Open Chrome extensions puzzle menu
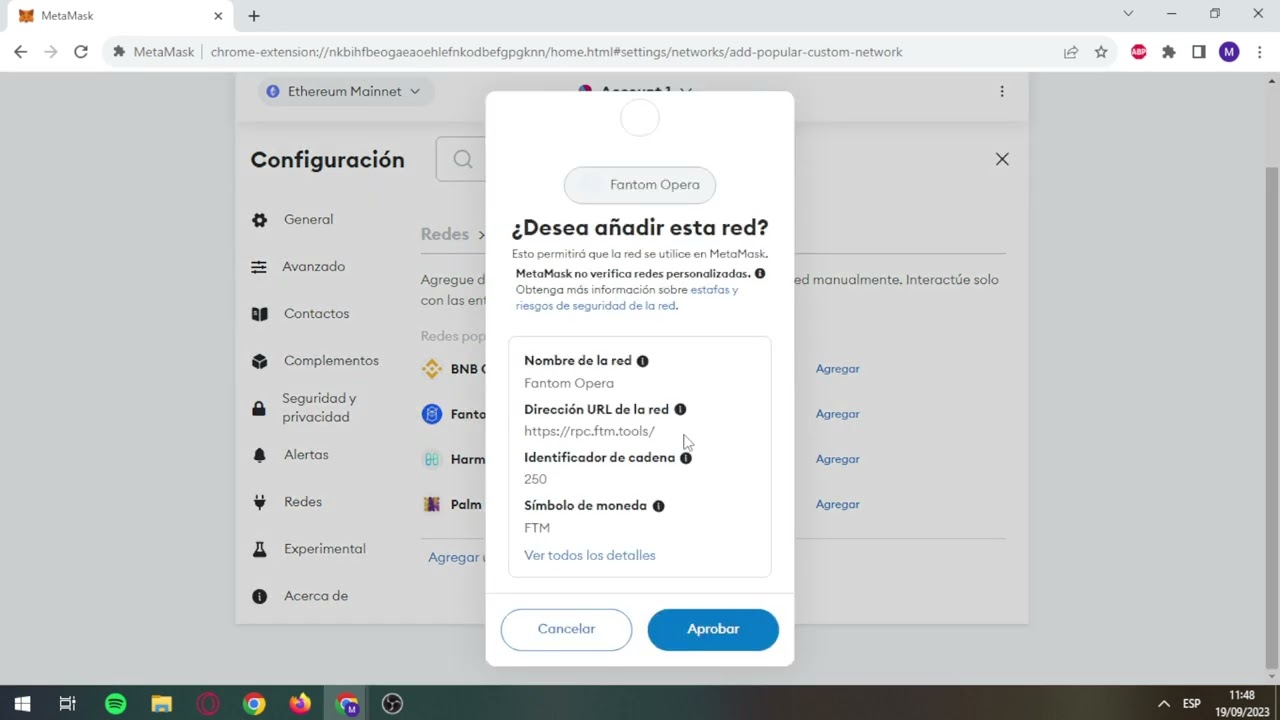 [1169, 52]
